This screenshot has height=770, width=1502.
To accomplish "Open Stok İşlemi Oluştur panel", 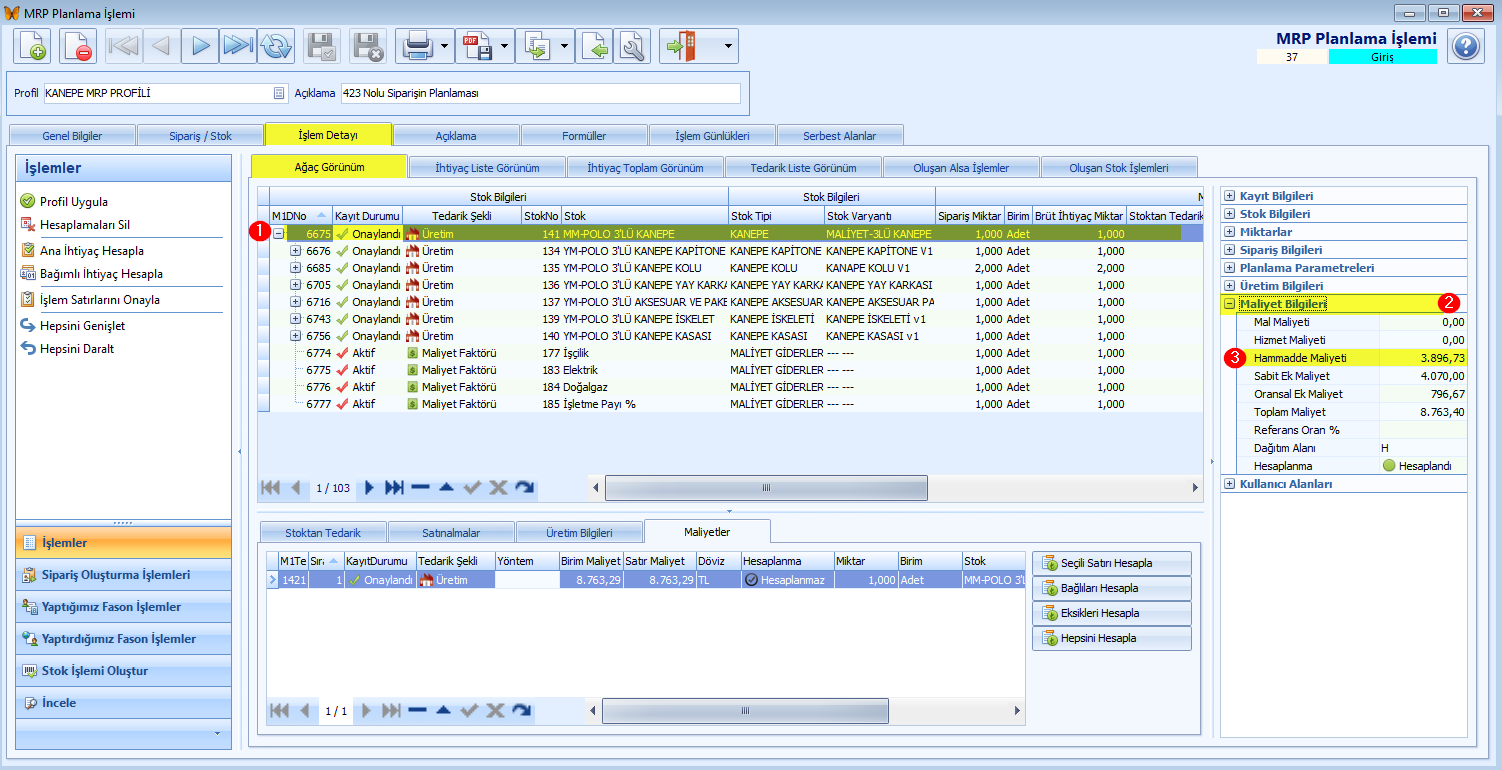I will 123,671.
